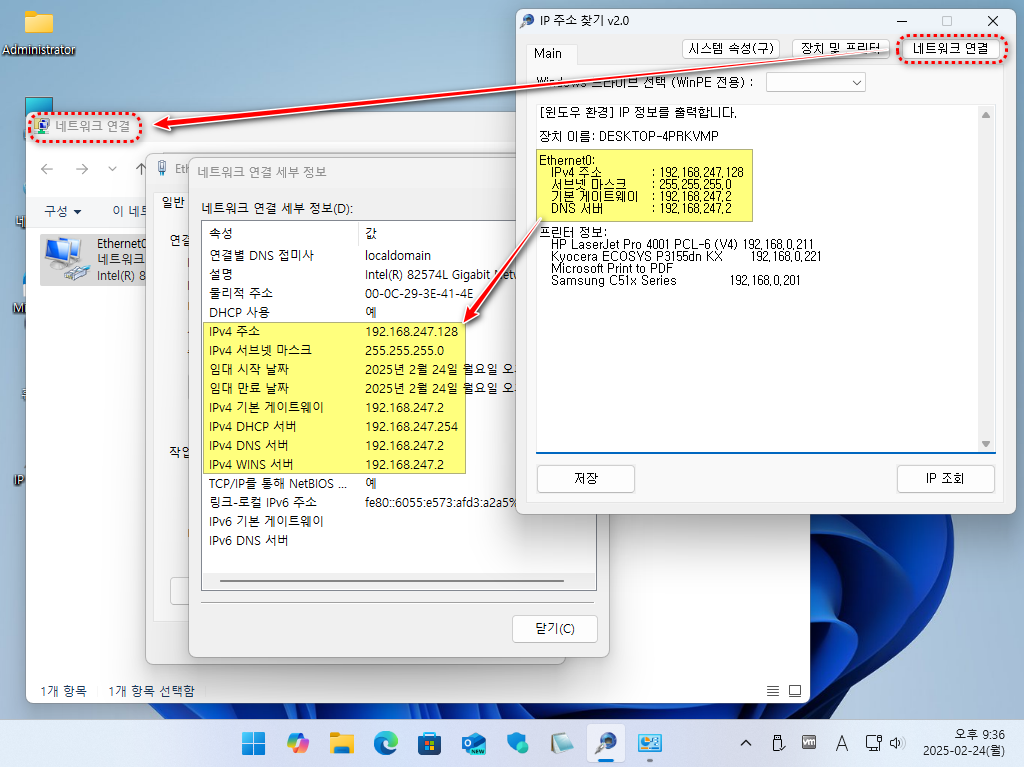1024x767 pixels.
Task: Click the Samsung C51x Series printer line
Action: (675, 280)
